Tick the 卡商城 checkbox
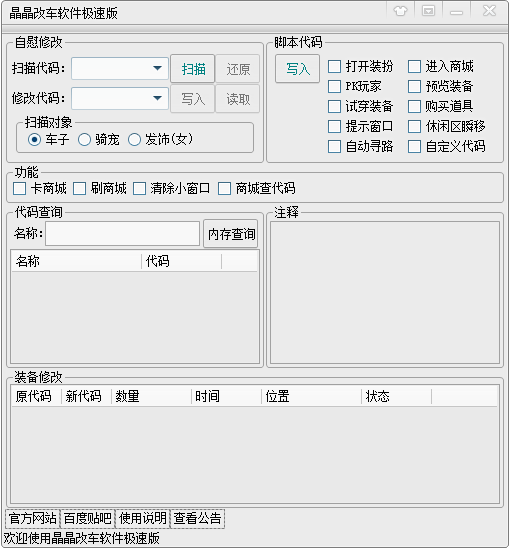 point(19,188)
